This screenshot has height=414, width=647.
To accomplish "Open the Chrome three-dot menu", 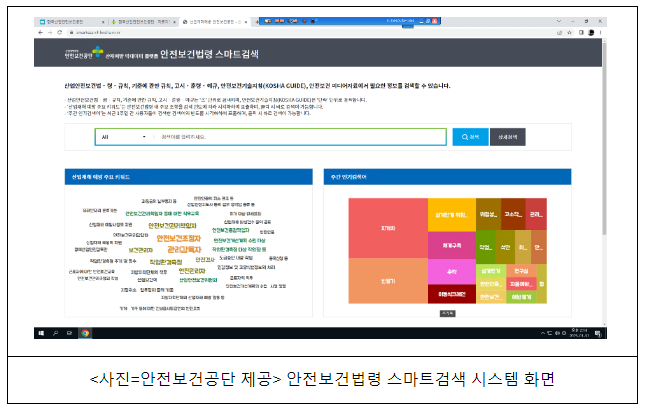I will pyautogui.click(x=600, y=32).
